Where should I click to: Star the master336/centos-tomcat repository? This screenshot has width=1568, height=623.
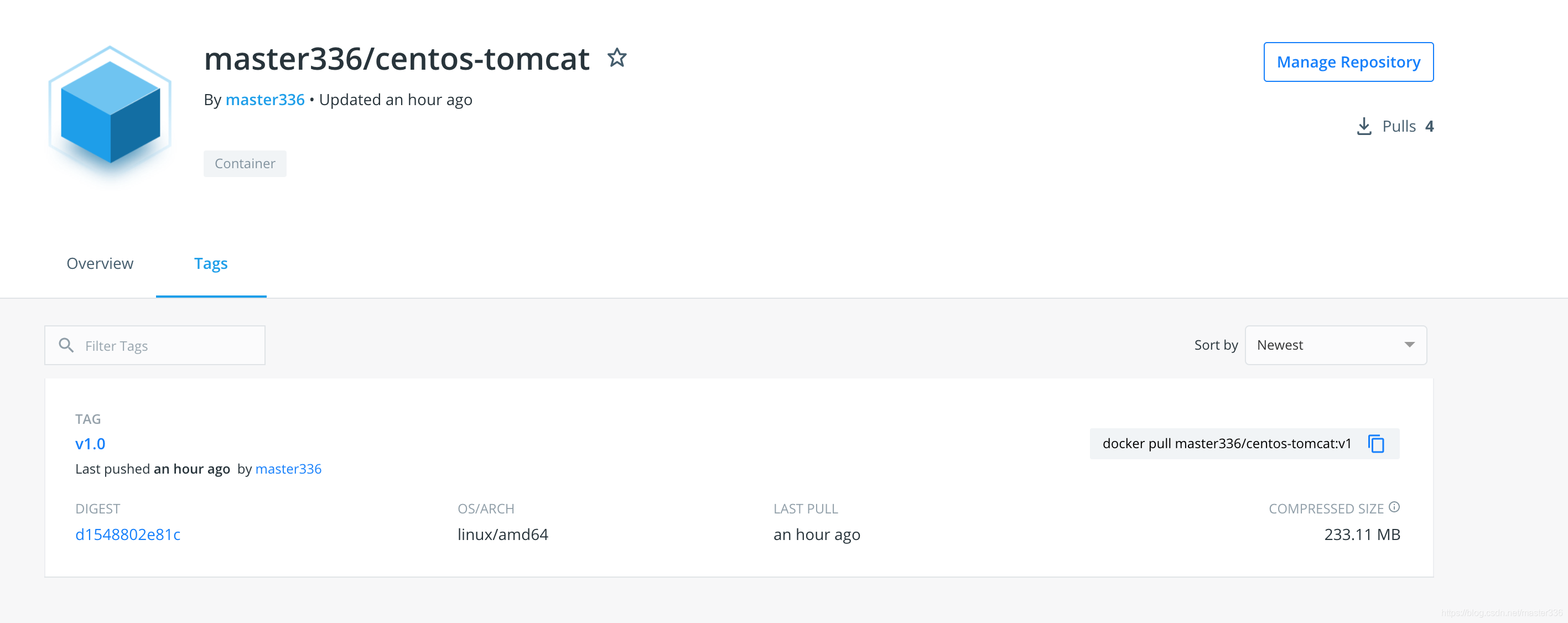pyautogui.click(x=616, y=58)
